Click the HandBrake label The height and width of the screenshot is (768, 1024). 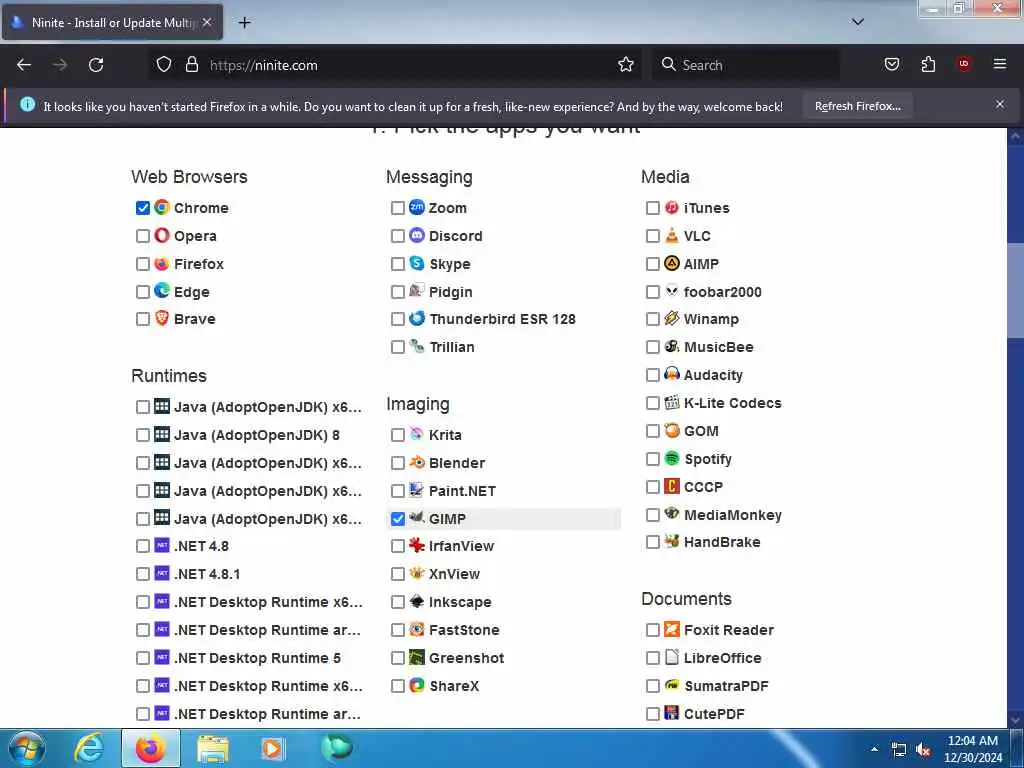click(x=722, y=542)
